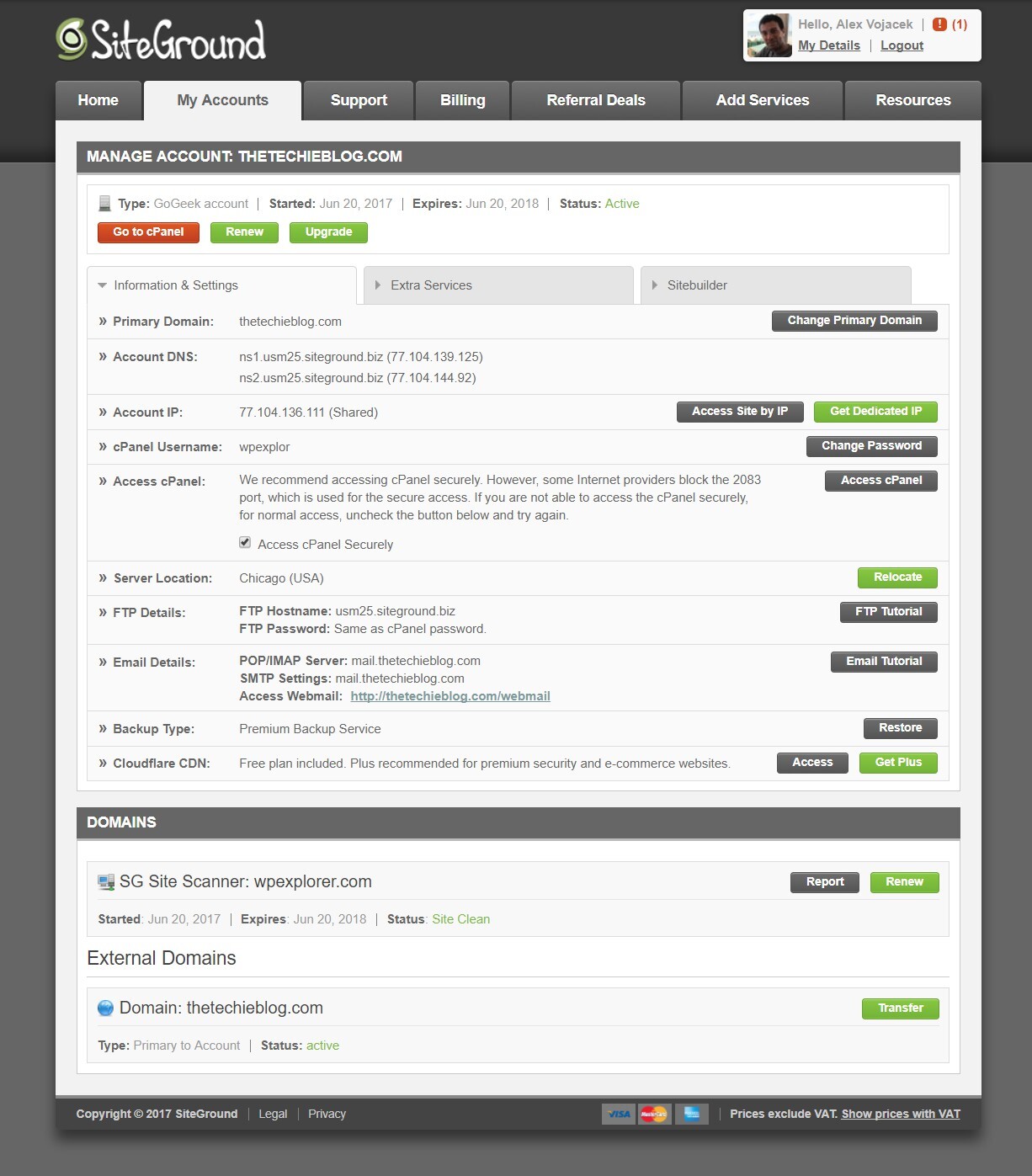
Task: Click the backup Restore button
Action: tap(901, 728)
